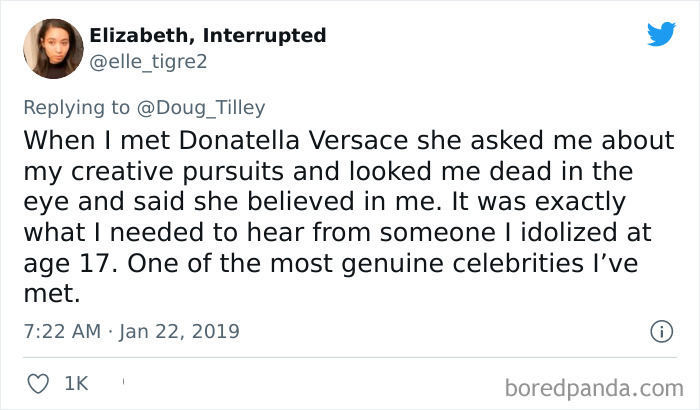Click the Twitter bird logo
Screen dimensions: 700x410
click(x=661, y=34)
